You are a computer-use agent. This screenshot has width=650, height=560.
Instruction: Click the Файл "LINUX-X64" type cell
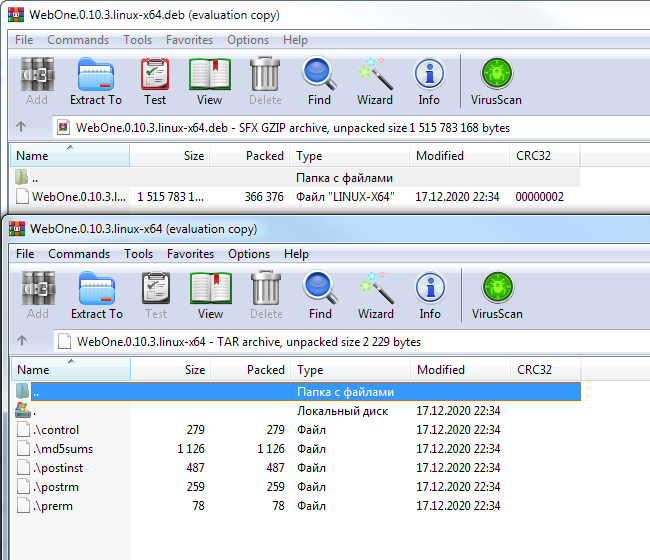point(345,196)
